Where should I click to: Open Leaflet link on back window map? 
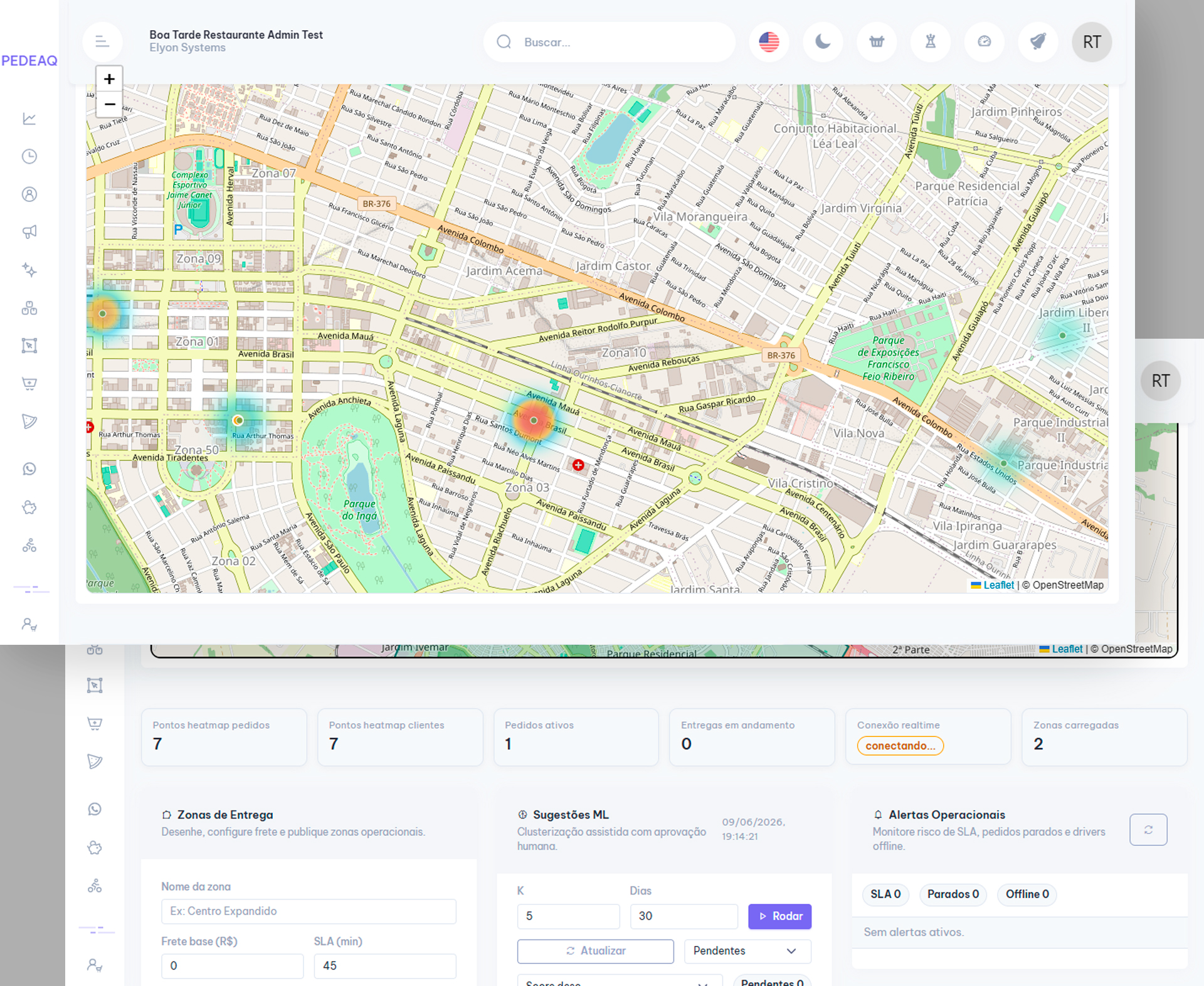click(x=1061, y=649)
